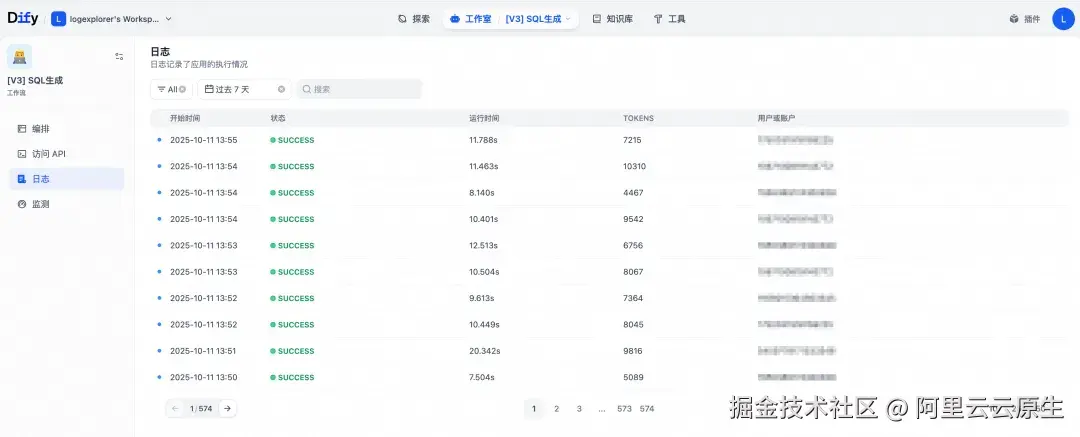This screenshot has width=1080, height=437.
Task: Click the user account avatar
Action: click(x=1063, y=19)
